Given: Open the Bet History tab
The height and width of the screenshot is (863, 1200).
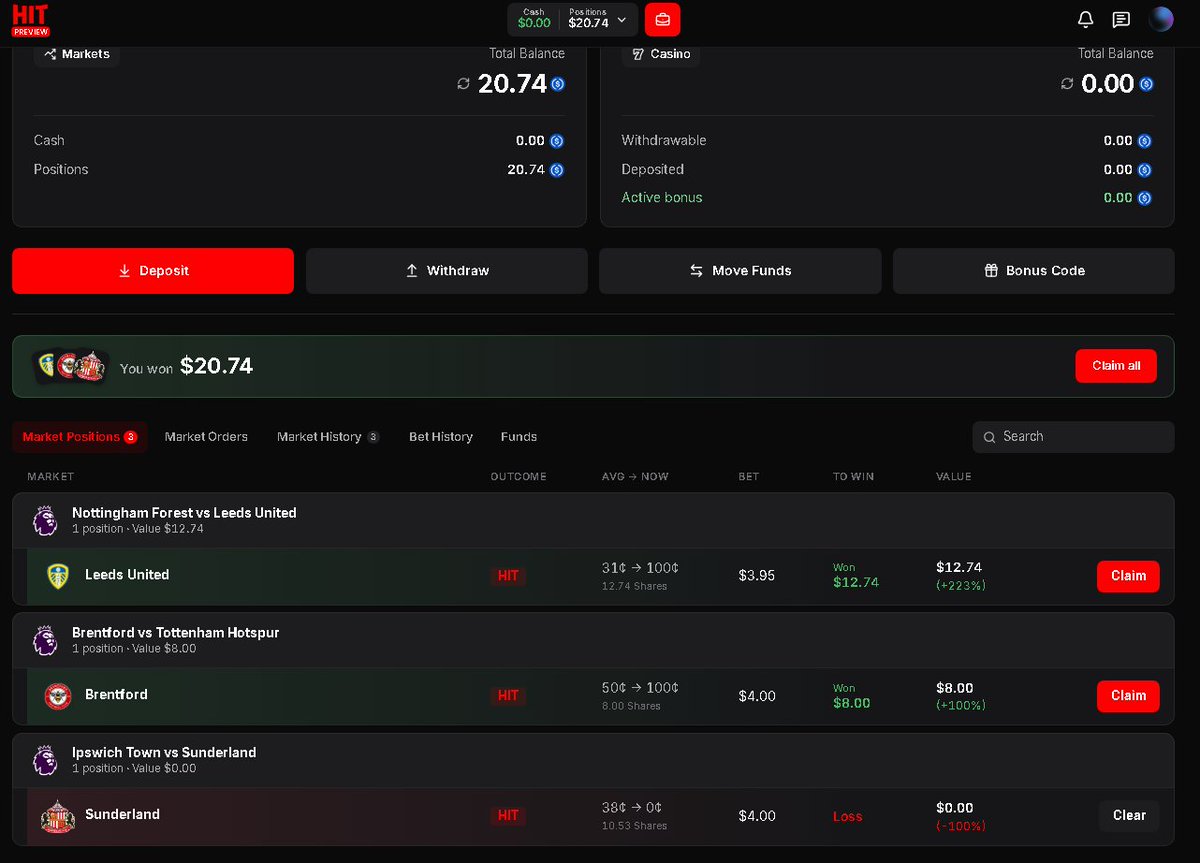Looking at the screenshot, I should click(x=441, y=437).
